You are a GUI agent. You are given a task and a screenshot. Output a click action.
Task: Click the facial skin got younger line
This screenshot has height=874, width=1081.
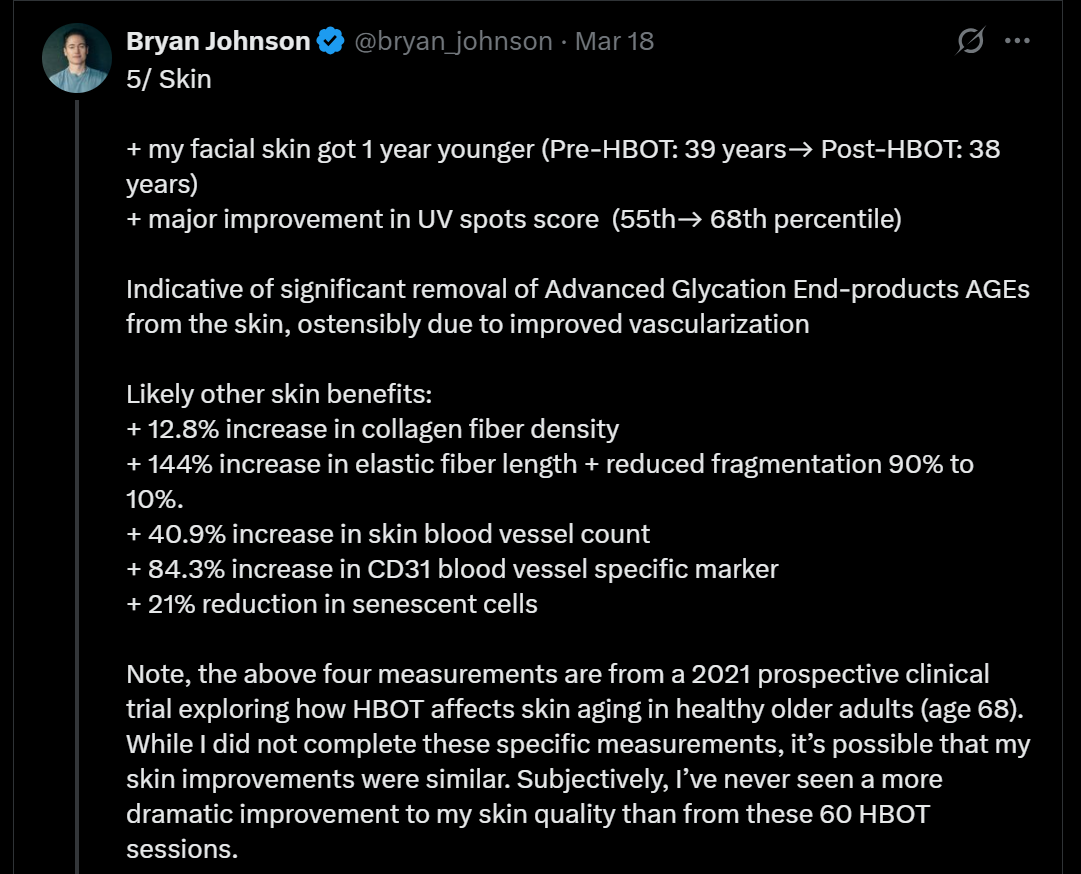563,167
